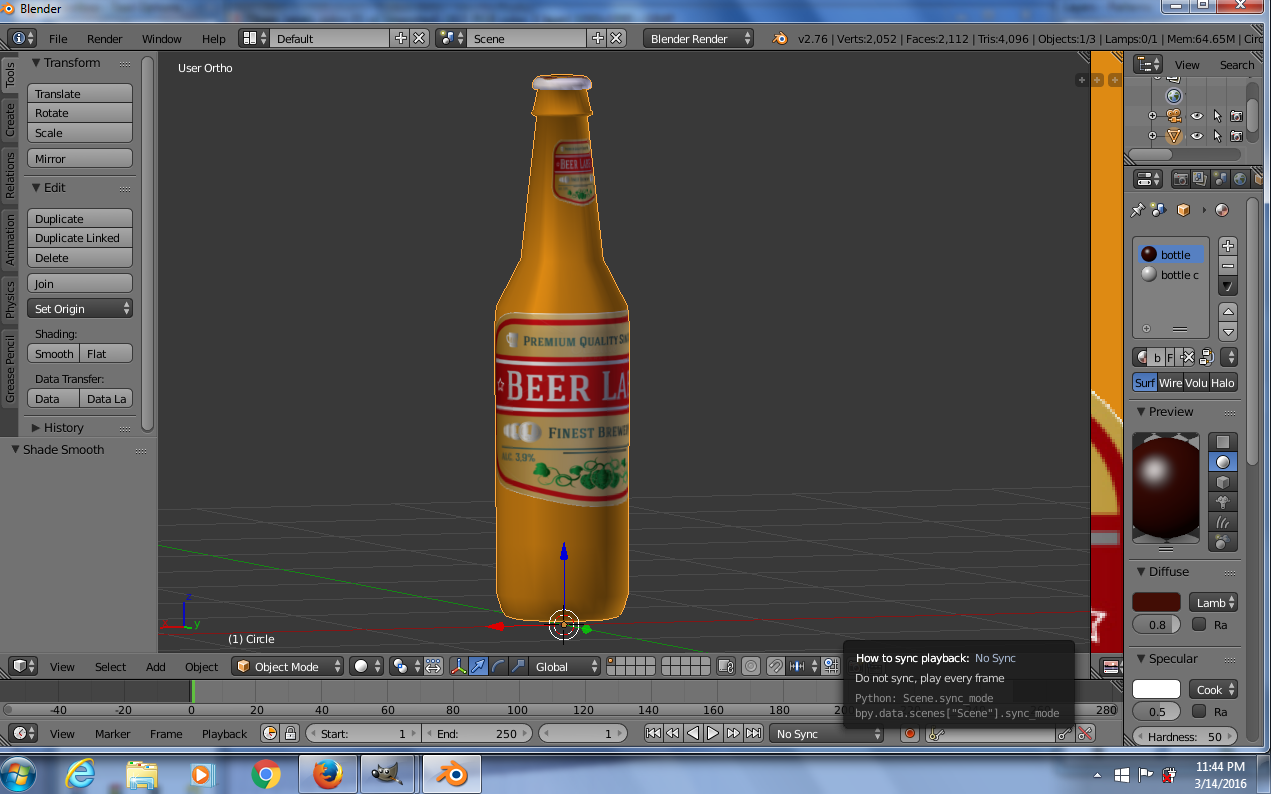Move material slot down
The width and height of the screenshot is (1280, 800).
click(x=1228, y=332)
